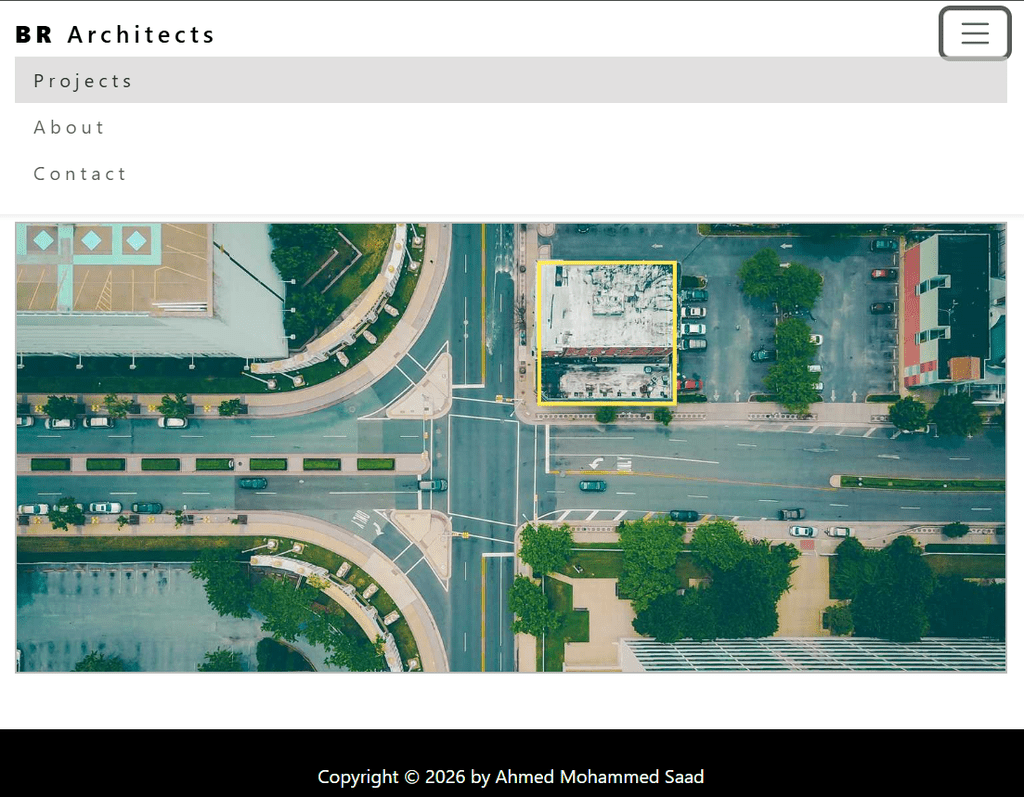Image resolution: width=1024 pixels, height=797 pixels.
Task: Go to the About section
Action: 511,127
